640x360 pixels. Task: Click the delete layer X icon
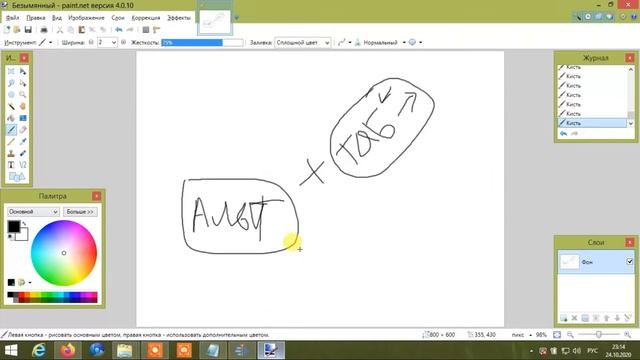(574, 318)
